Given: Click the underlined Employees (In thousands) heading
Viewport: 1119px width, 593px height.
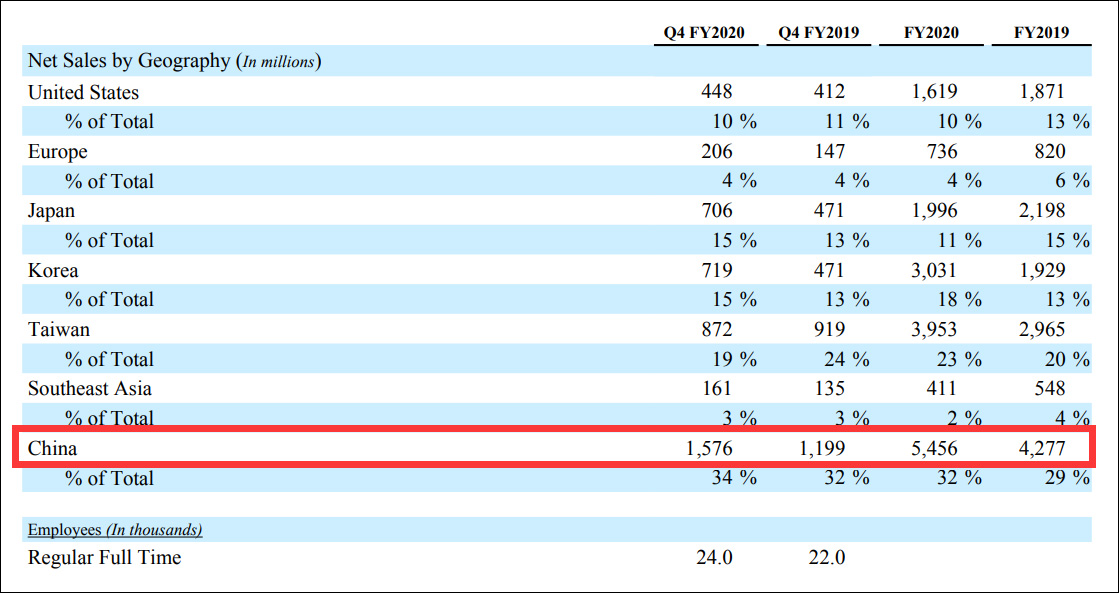Looking at the screenshot, I should pos(115,529).
